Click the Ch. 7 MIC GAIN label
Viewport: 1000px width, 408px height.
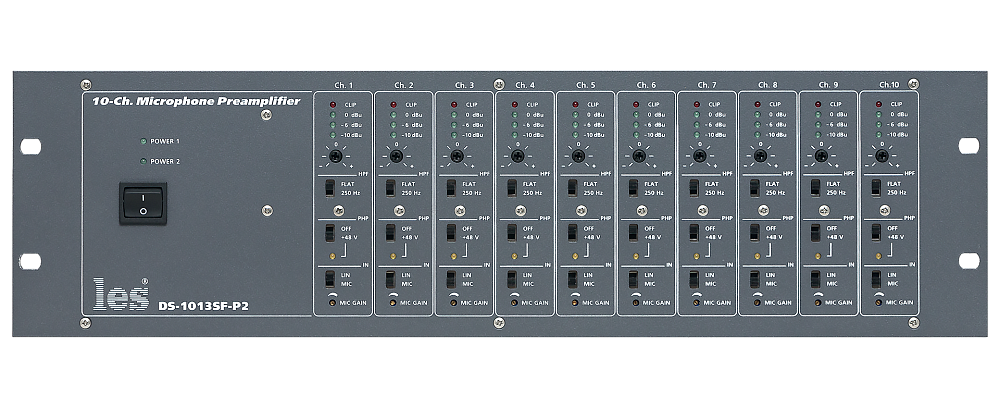click(717, 303)
